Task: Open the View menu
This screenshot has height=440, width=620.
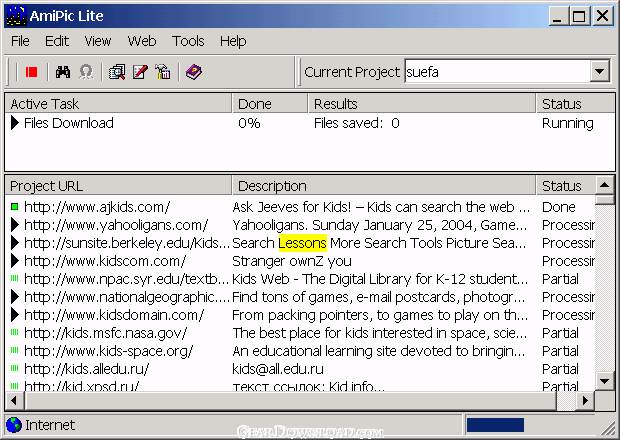Action: 98,41
